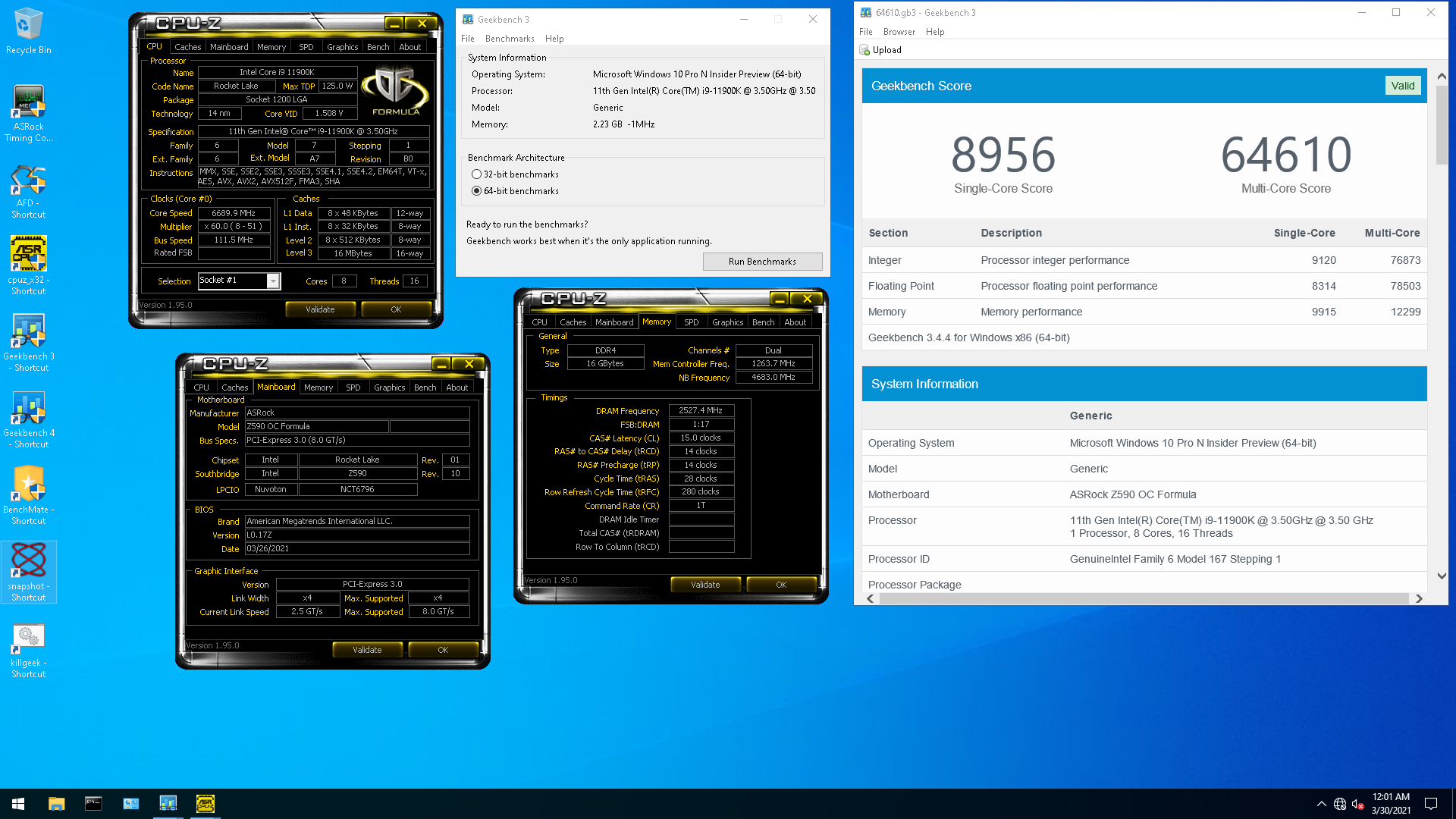The width and height of the screenshot is (1456, 819).
Task: Click scroll up arrow in result window
Action: (x=1442, y=77)
